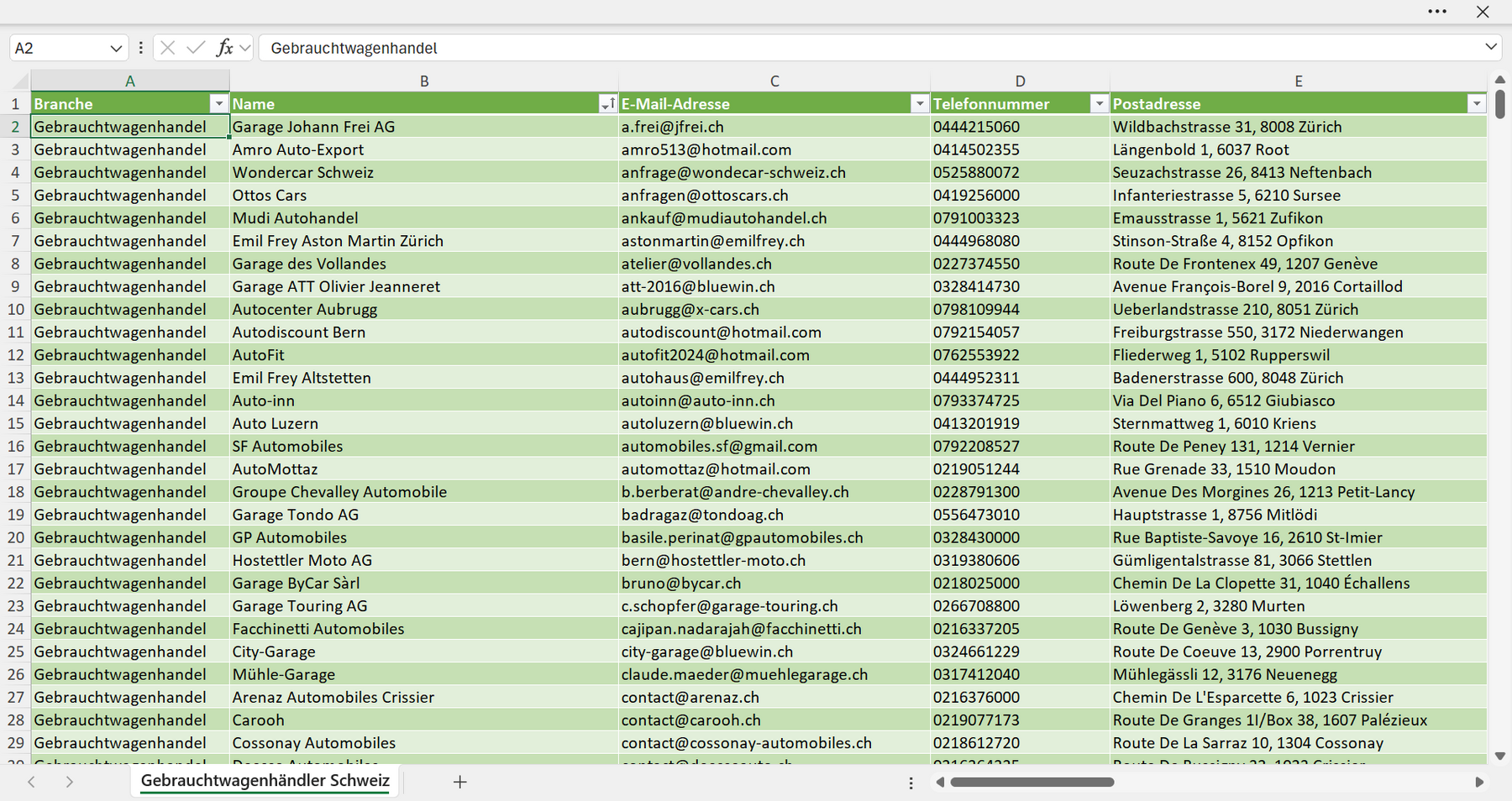Select email atelier@vollandes.ch
This screenshot has width=1512, height=801.
(774, 264)
